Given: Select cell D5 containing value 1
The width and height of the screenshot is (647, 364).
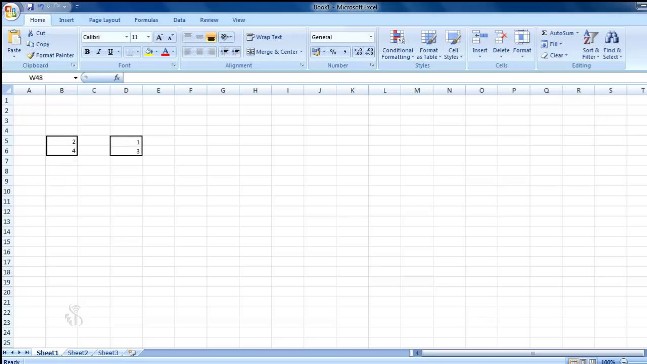Looking at the screenshot, I should pyautogui.click(x=126, y=141).
